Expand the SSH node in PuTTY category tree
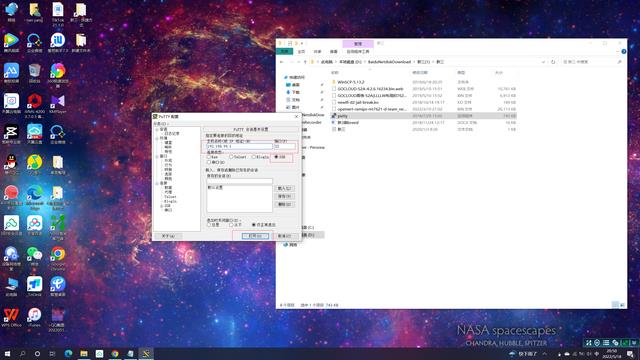 [x=162, y=206]
